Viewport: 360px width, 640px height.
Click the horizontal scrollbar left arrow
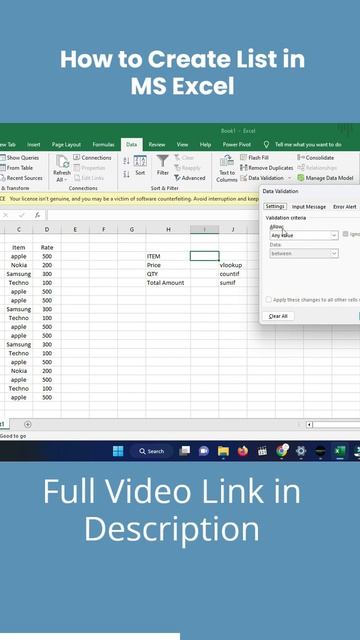point(309,424)
